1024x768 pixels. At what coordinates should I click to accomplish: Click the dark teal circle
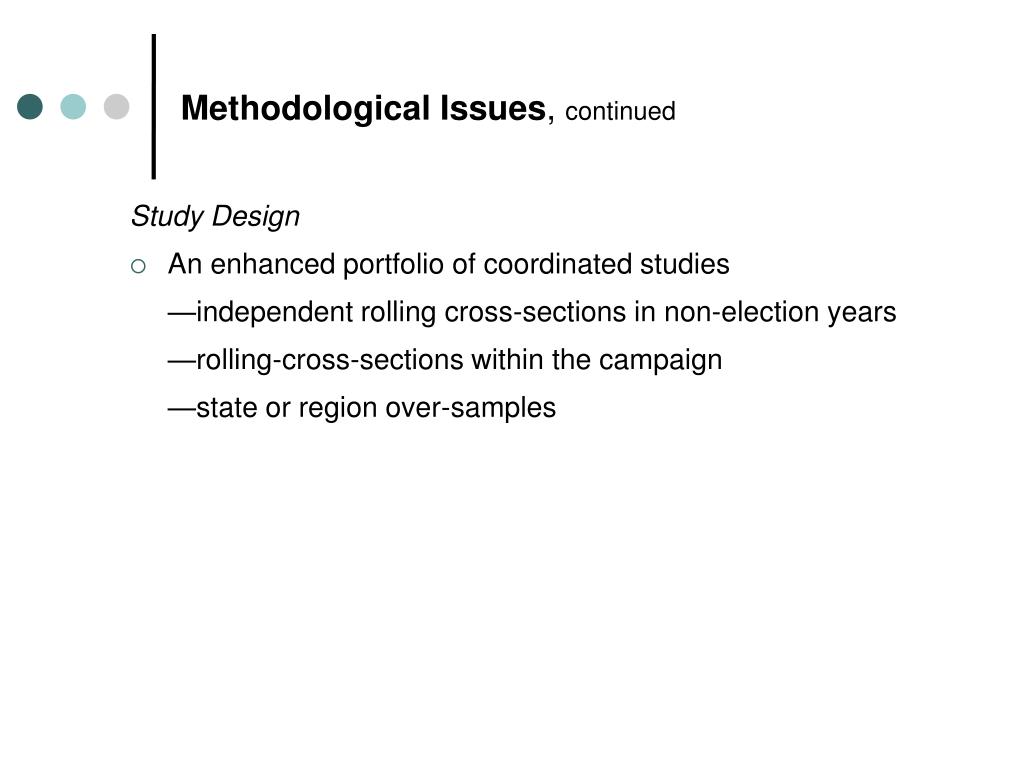coord(30,106)
